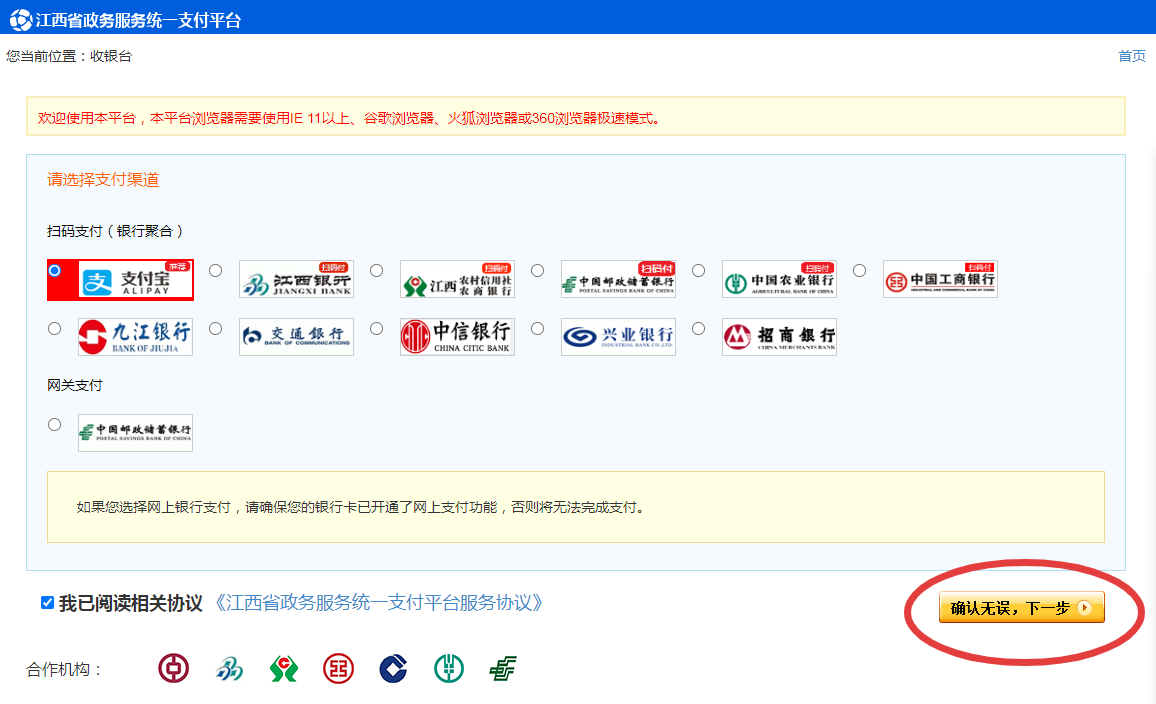The image size is (1156, 704).
Task: Select gateway payment postal savings radio
Action: click(55, 425)
